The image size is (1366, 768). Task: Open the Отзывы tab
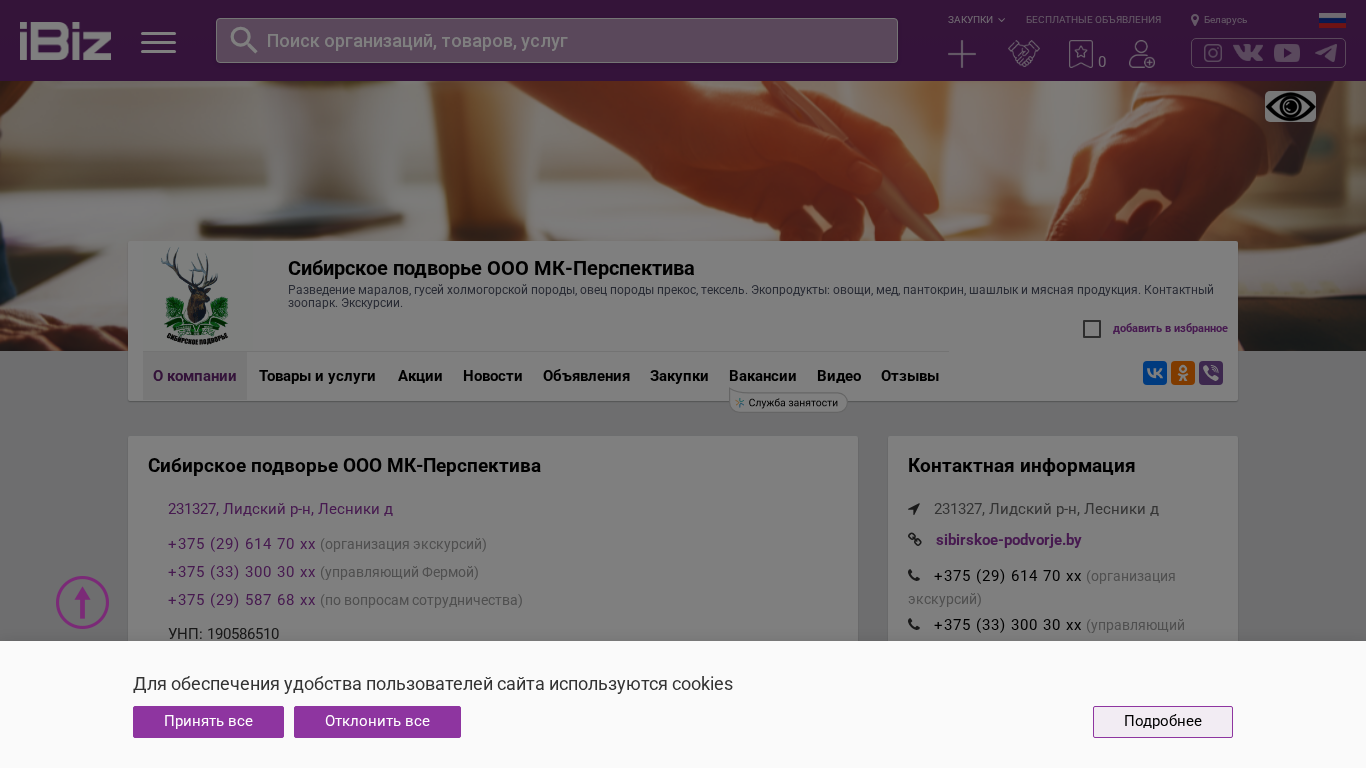pos(910,376)
